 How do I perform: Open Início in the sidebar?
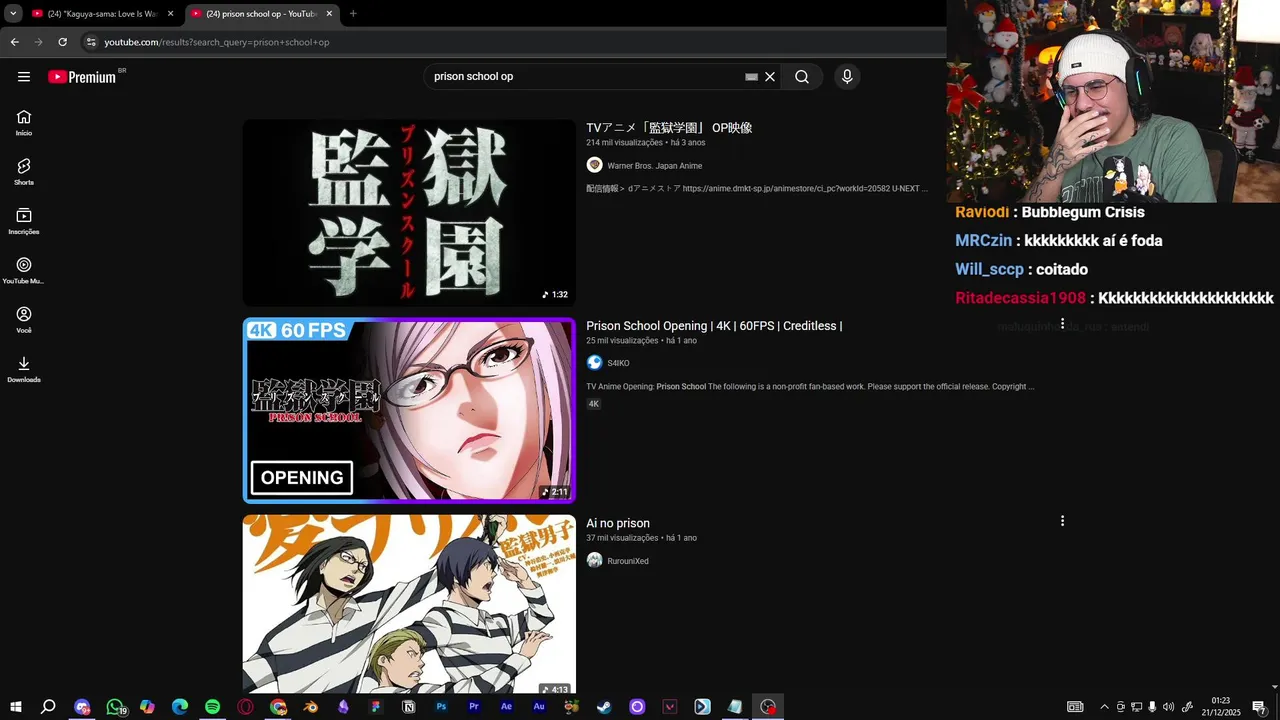click(24, 122)
